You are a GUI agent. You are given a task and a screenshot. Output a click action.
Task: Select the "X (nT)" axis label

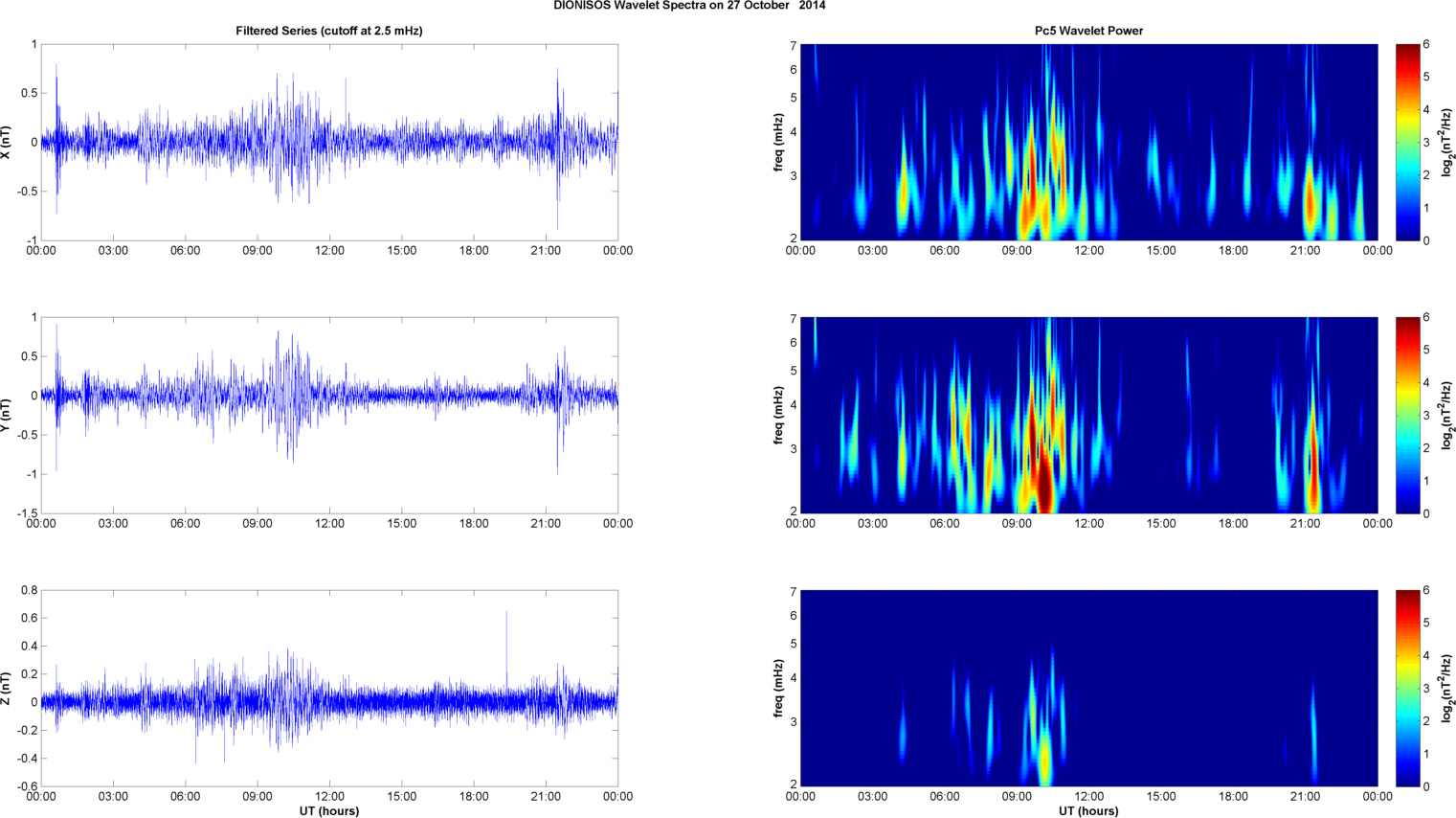point(7,143)
